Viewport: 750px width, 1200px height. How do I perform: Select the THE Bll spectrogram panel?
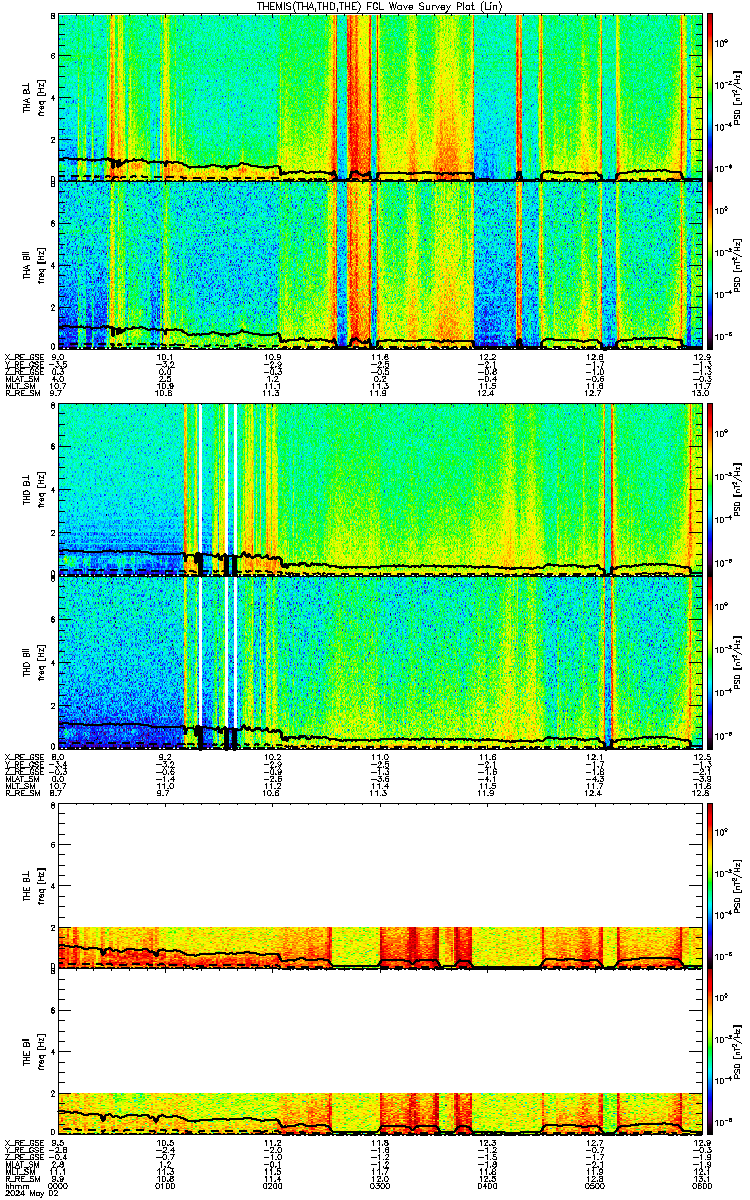coord(379,1052)
